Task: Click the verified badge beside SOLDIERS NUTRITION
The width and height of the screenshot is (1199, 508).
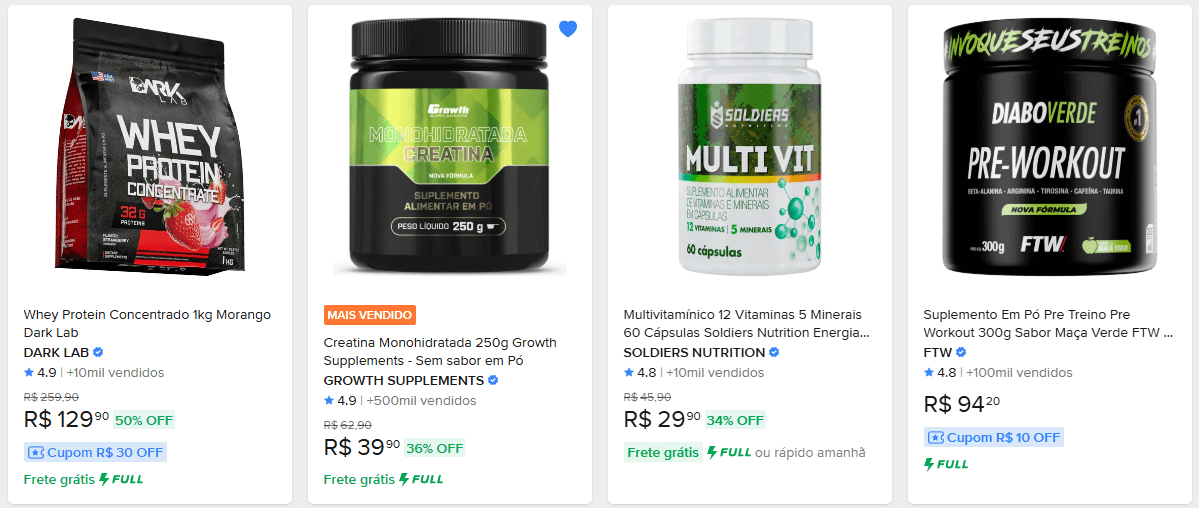Action: click(x=774, y=353)
